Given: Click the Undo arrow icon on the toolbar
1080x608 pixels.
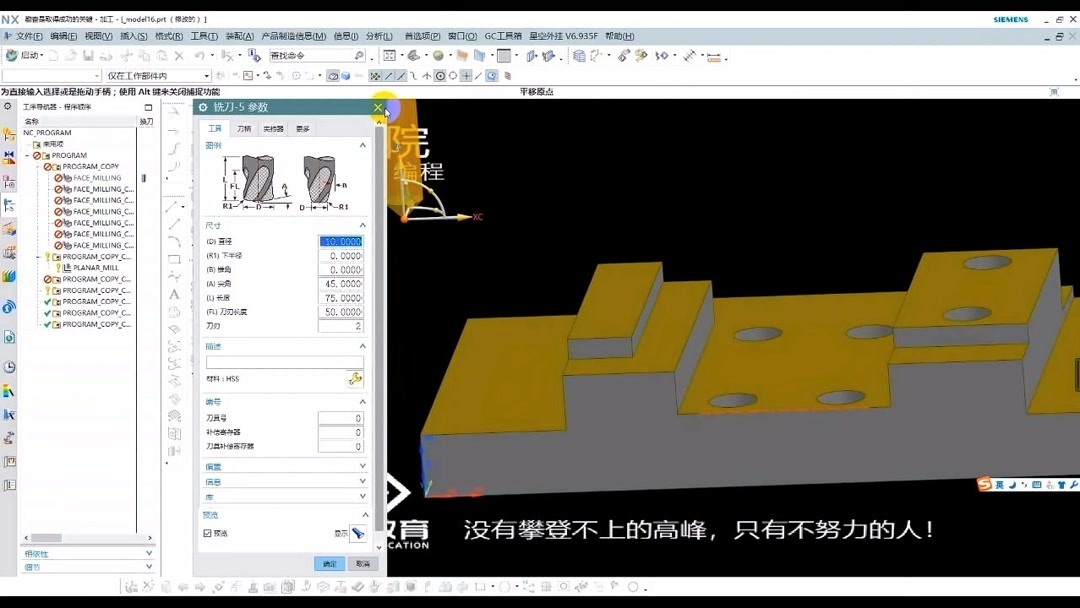Looking at the screenshot, I should coord(200,55).
